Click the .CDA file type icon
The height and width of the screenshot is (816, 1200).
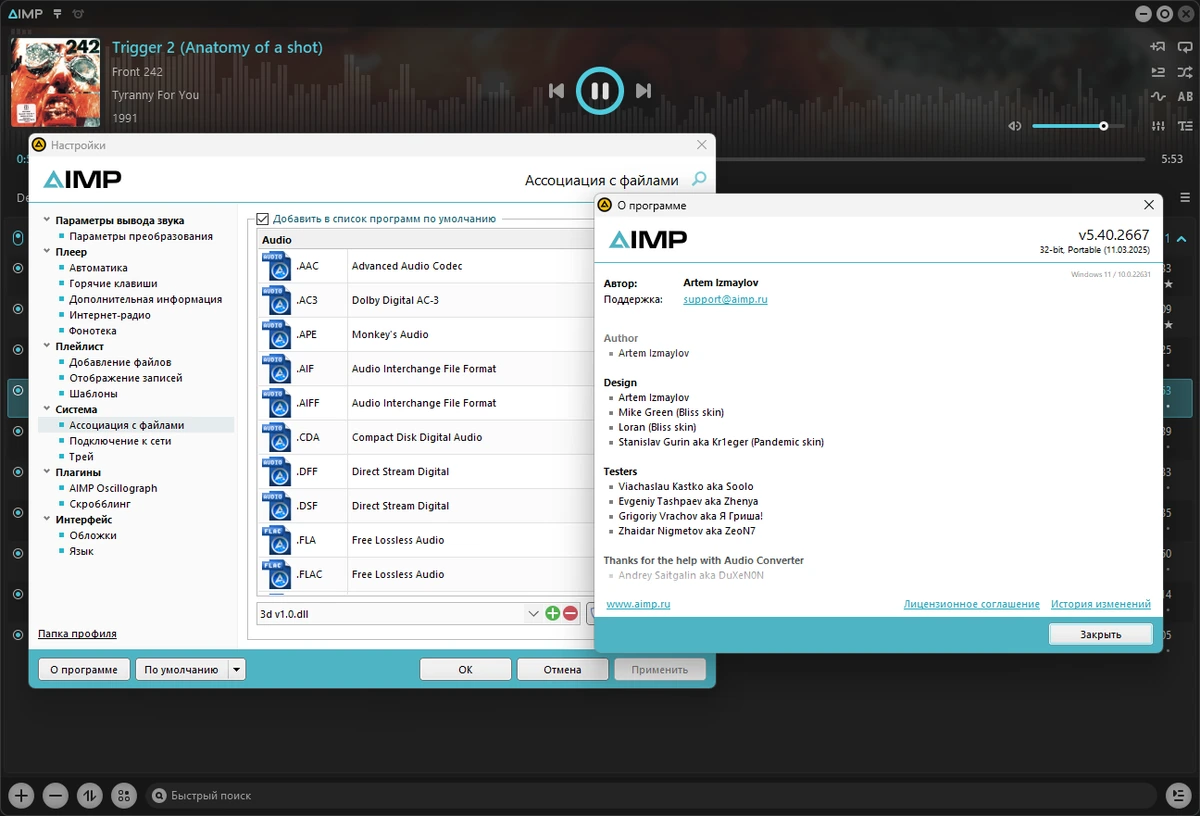pyautogui.click(x=276, y=437)
